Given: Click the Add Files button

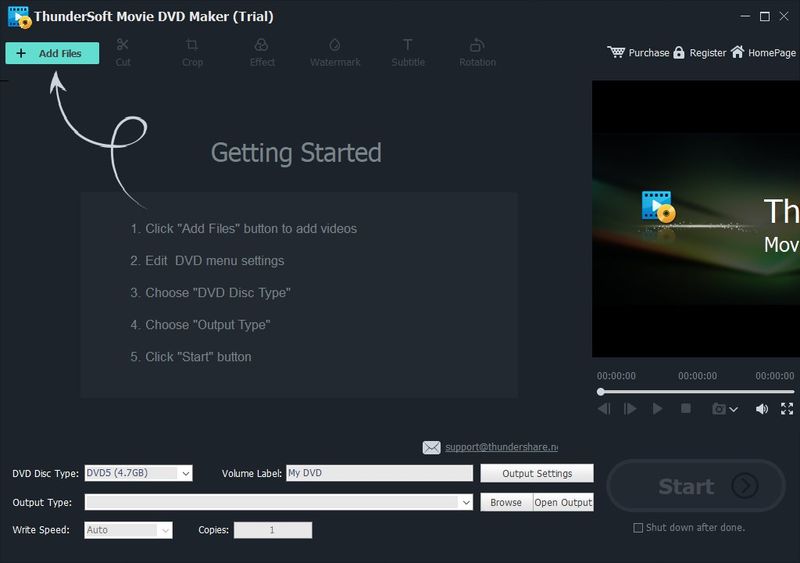Looking at the screenshot, I should tap(52, 53).
